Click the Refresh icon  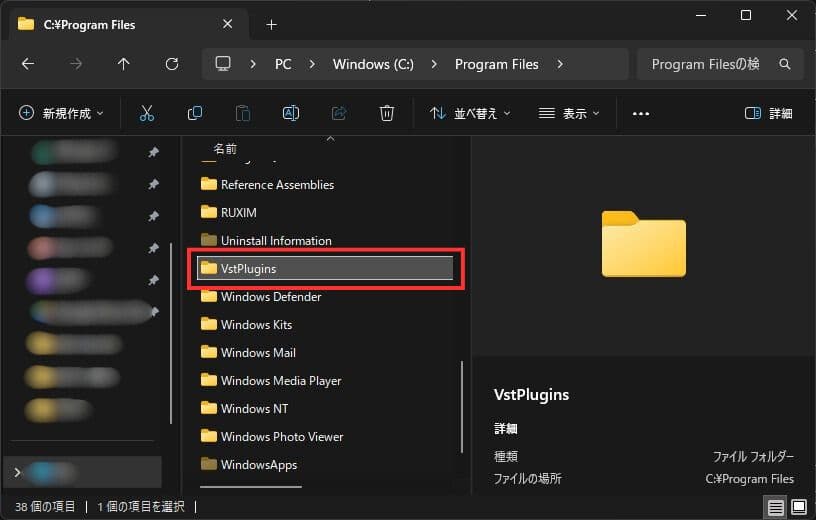point(172,64)
